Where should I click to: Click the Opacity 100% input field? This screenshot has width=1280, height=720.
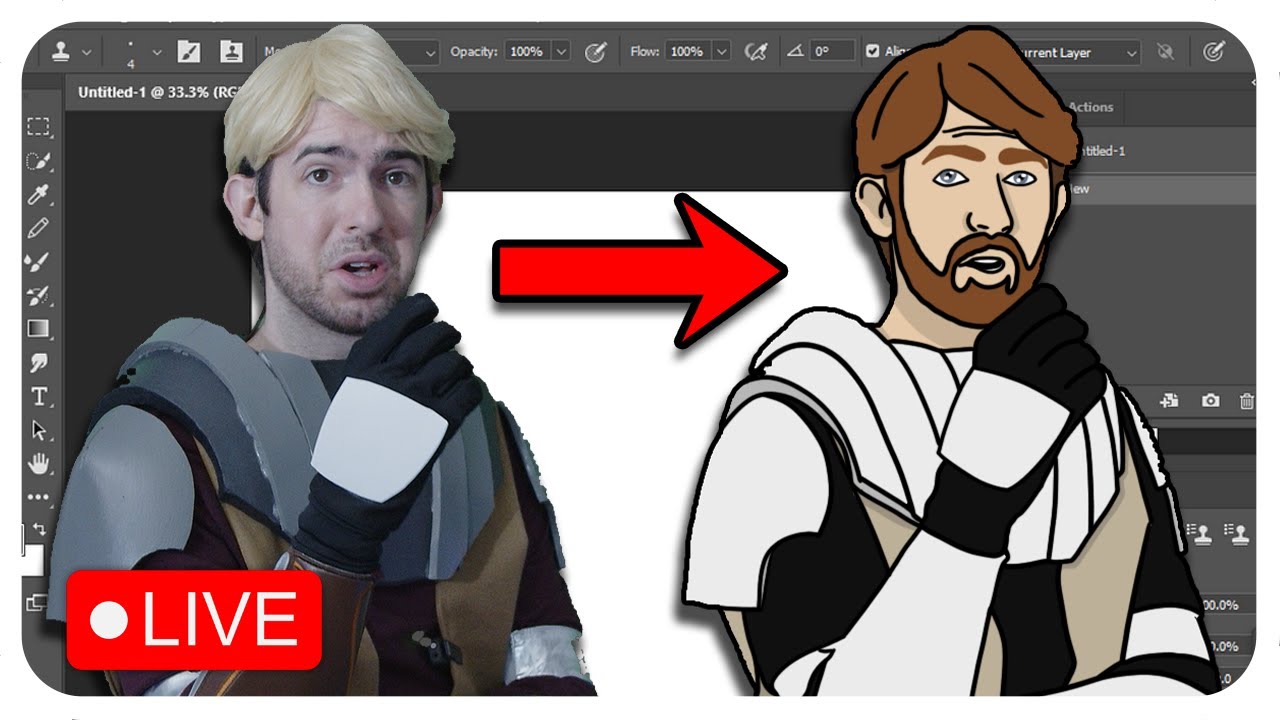pyautogui.click(x=526, y=52)
